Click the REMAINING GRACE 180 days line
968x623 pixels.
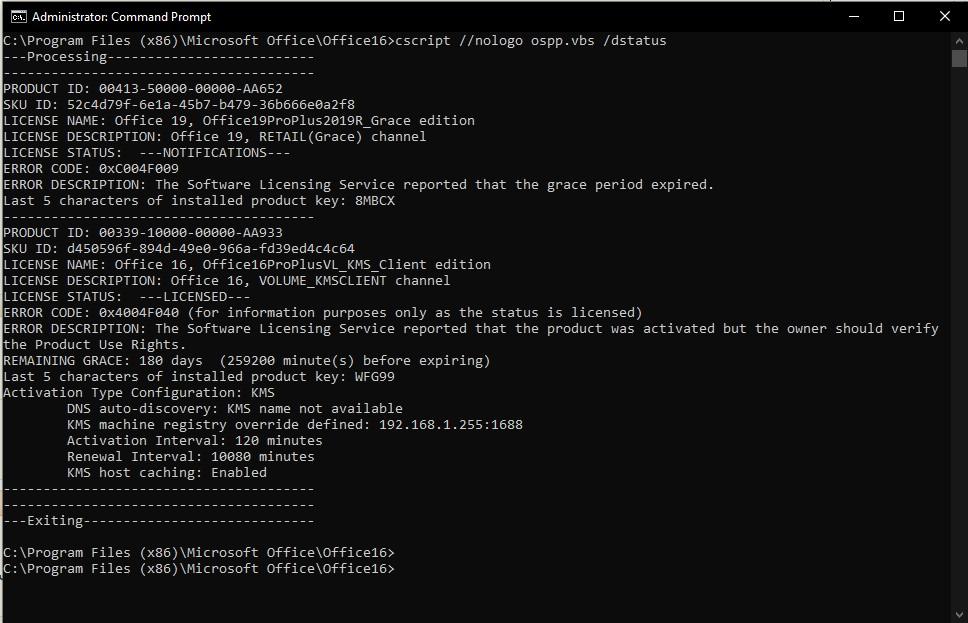coord(247,361)
